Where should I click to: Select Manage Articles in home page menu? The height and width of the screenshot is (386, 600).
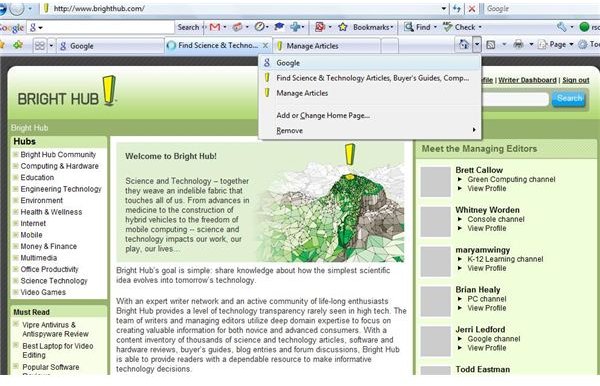(x=370, y=93)
